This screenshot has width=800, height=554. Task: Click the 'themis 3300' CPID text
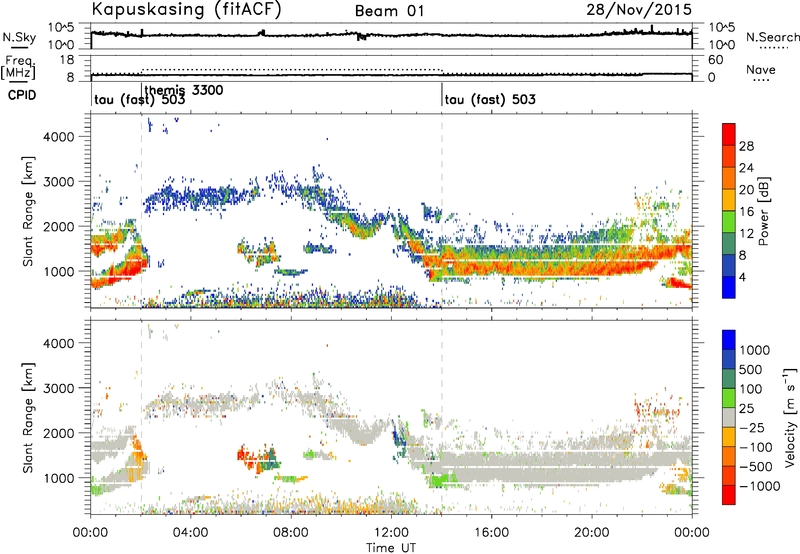tap(184, 90)
